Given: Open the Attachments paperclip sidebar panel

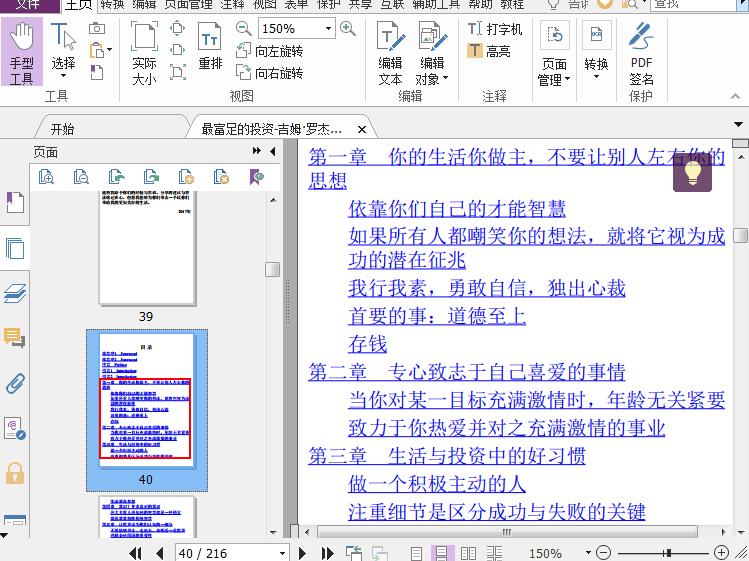Looking at the screenshot, I should point(15,383).
